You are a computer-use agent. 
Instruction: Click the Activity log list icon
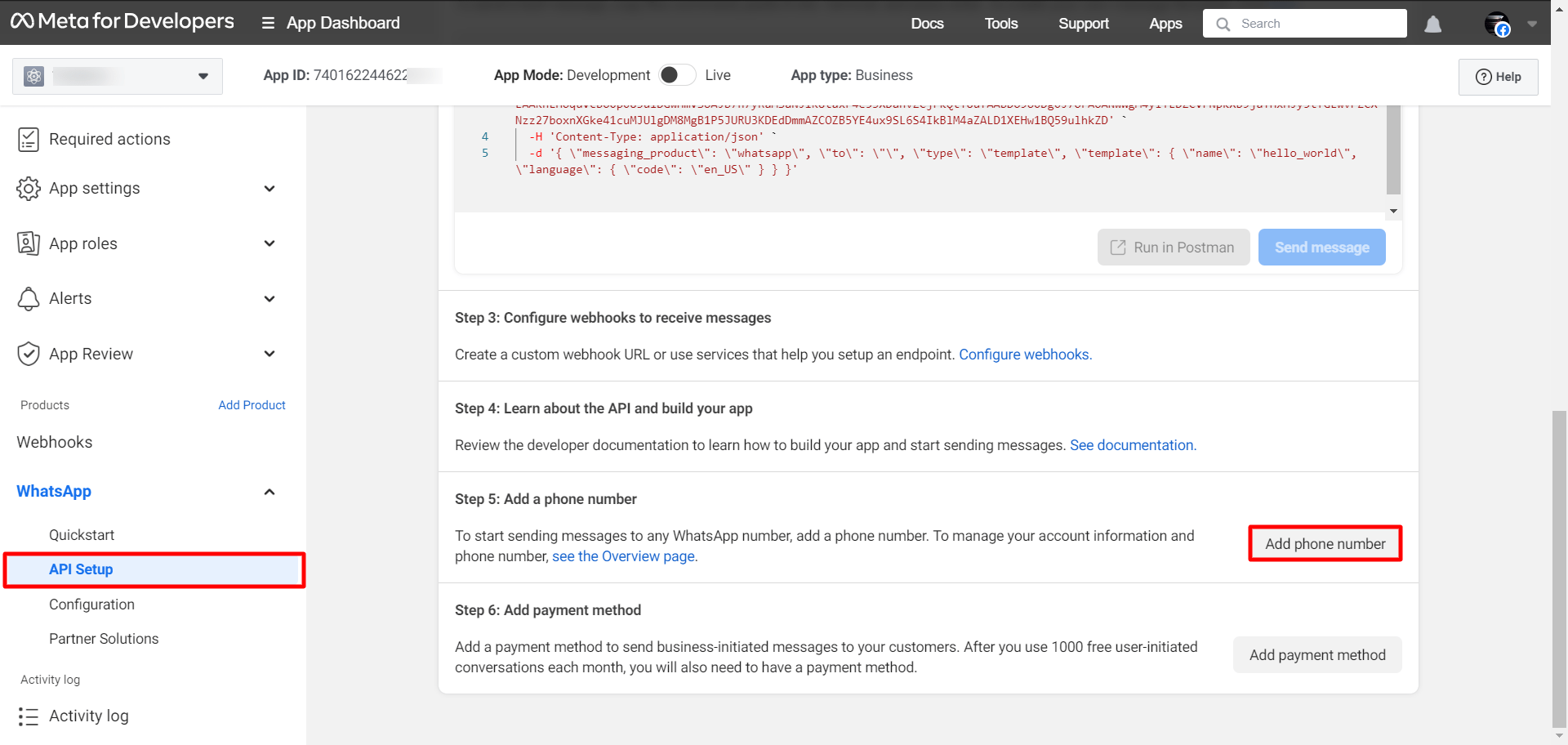29,716
